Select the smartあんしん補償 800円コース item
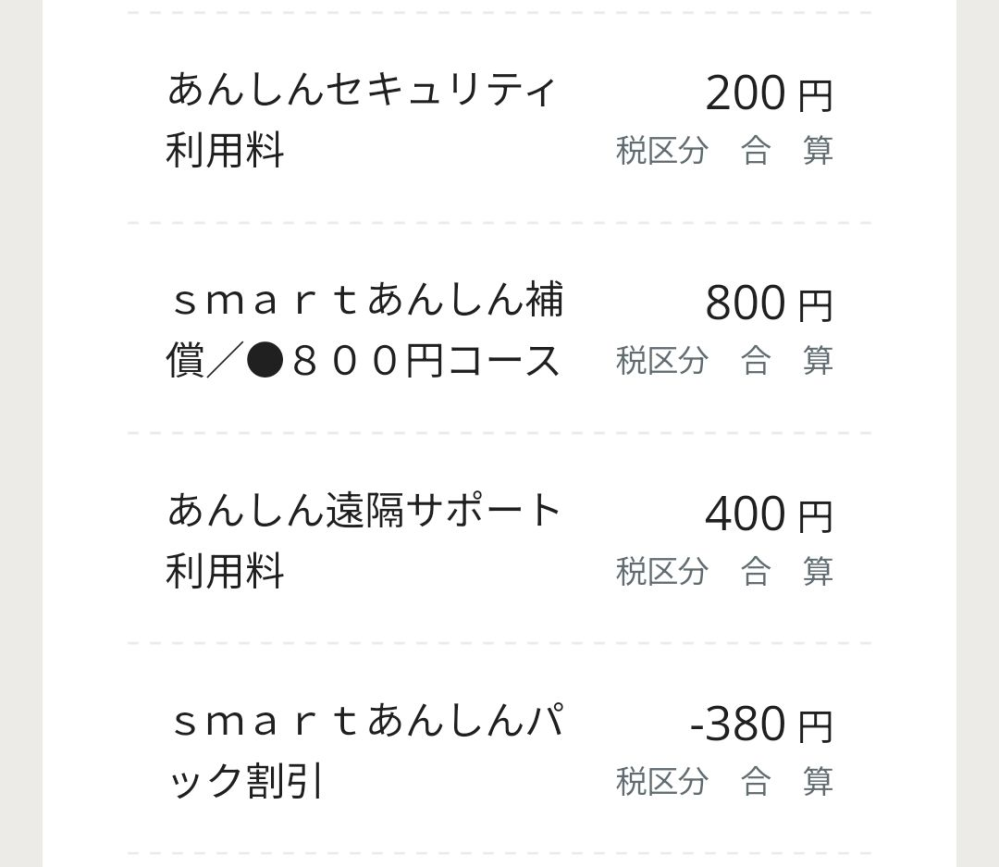This screenshot has width=999, height=867. coord(365,330)
